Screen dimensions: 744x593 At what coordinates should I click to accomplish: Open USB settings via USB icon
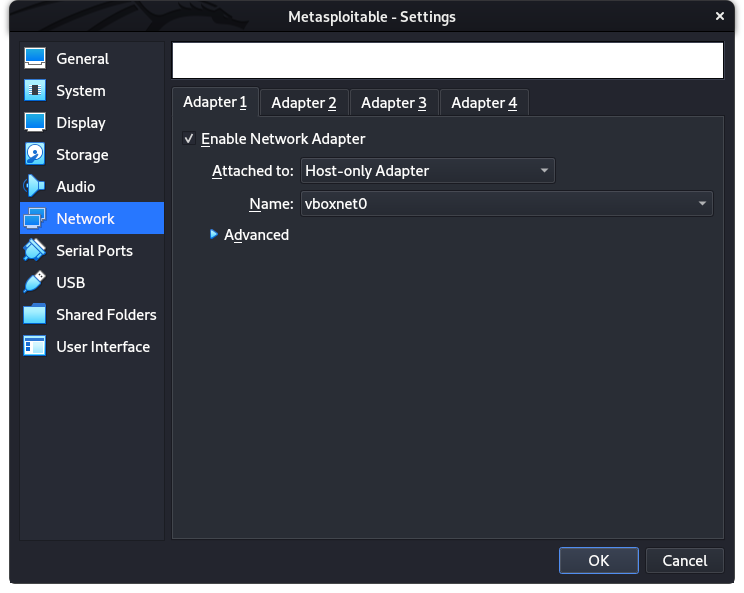(x=35, y=283)
